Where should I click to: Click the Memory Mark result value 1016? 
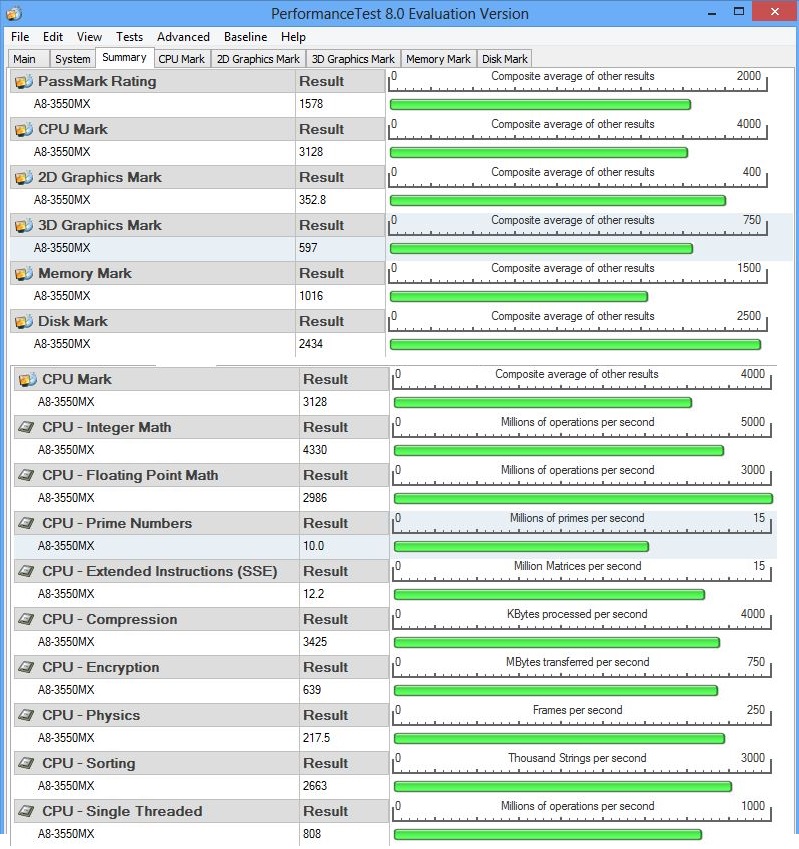311,296
